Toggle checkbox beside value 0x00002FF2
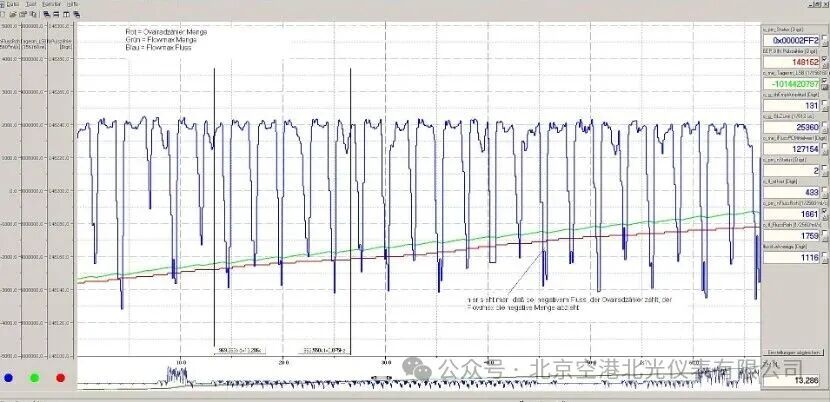 click(825, 40)
